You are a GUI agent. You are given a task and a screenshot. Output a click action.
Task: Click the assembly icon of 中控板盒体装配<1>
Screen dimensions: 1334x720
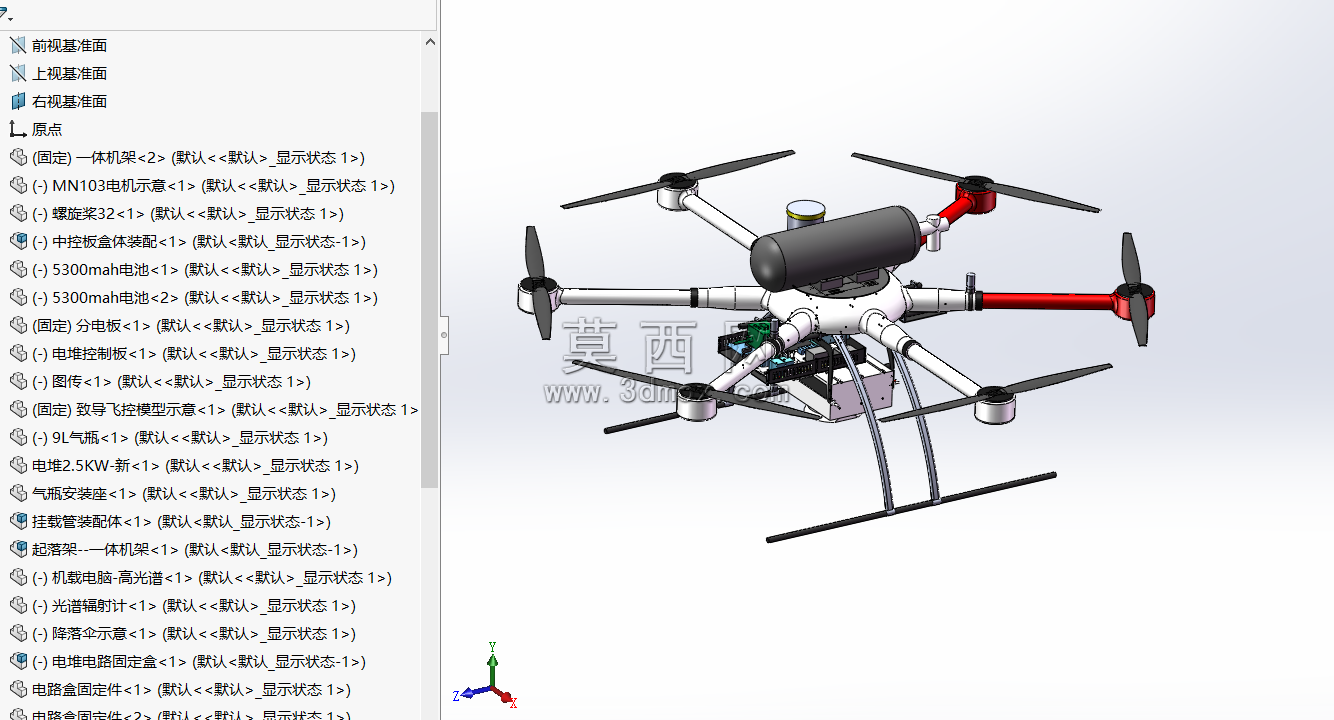point(17,241)
